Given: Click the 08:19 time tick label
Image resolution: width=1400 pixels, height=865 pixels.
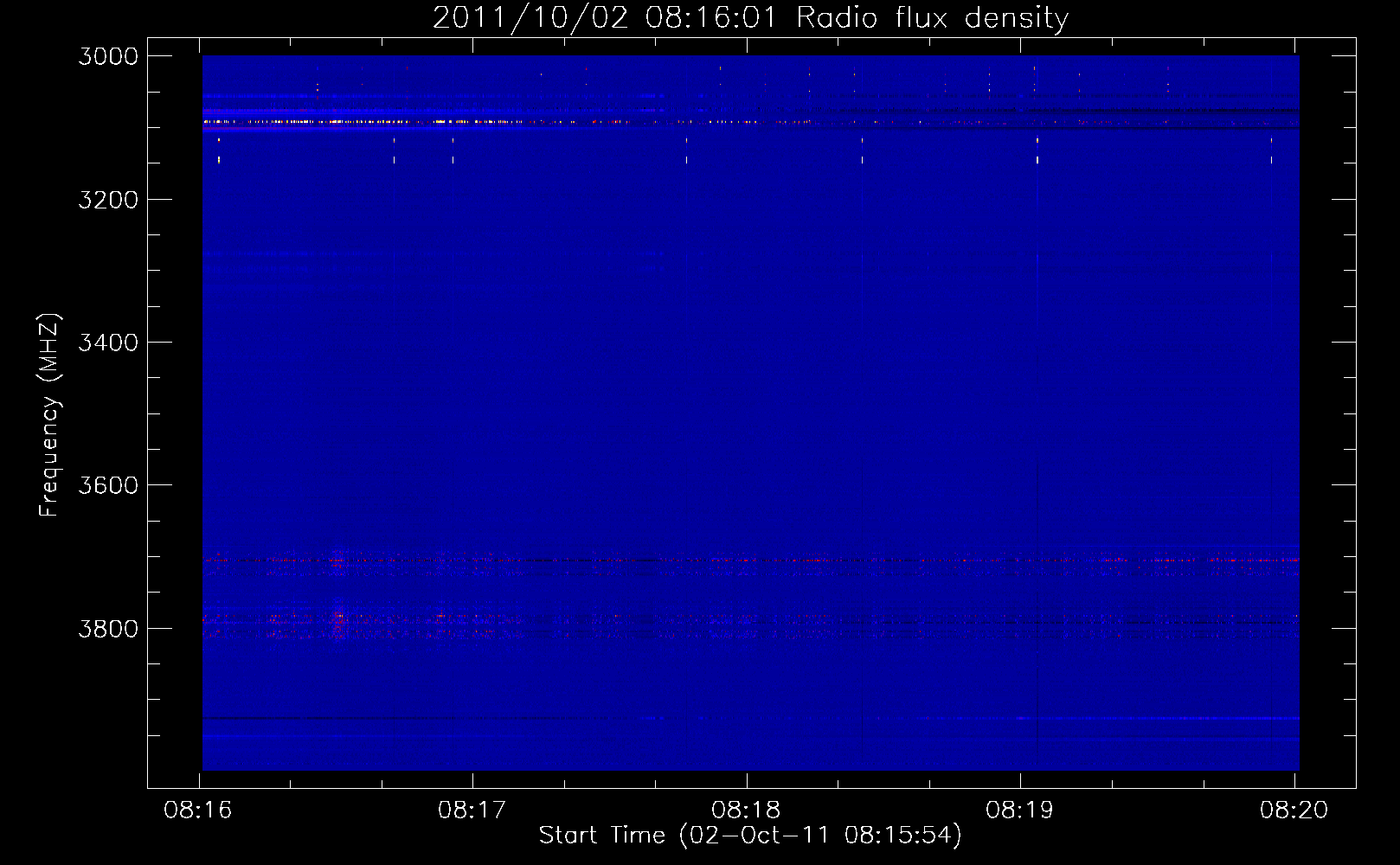Looking at the screenshot, I should click(x=1019, y=811).
